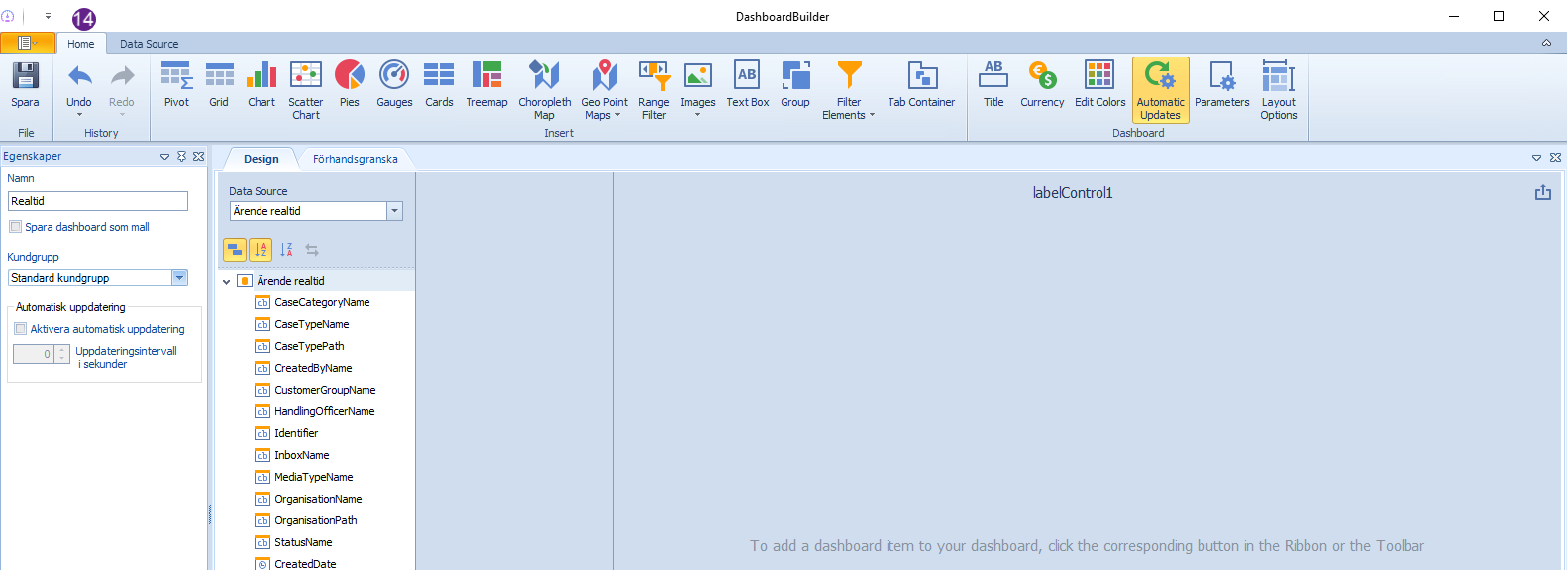
Task: Enable 'Spara dashboard som mall' checkbox
Action: point(16,227)
